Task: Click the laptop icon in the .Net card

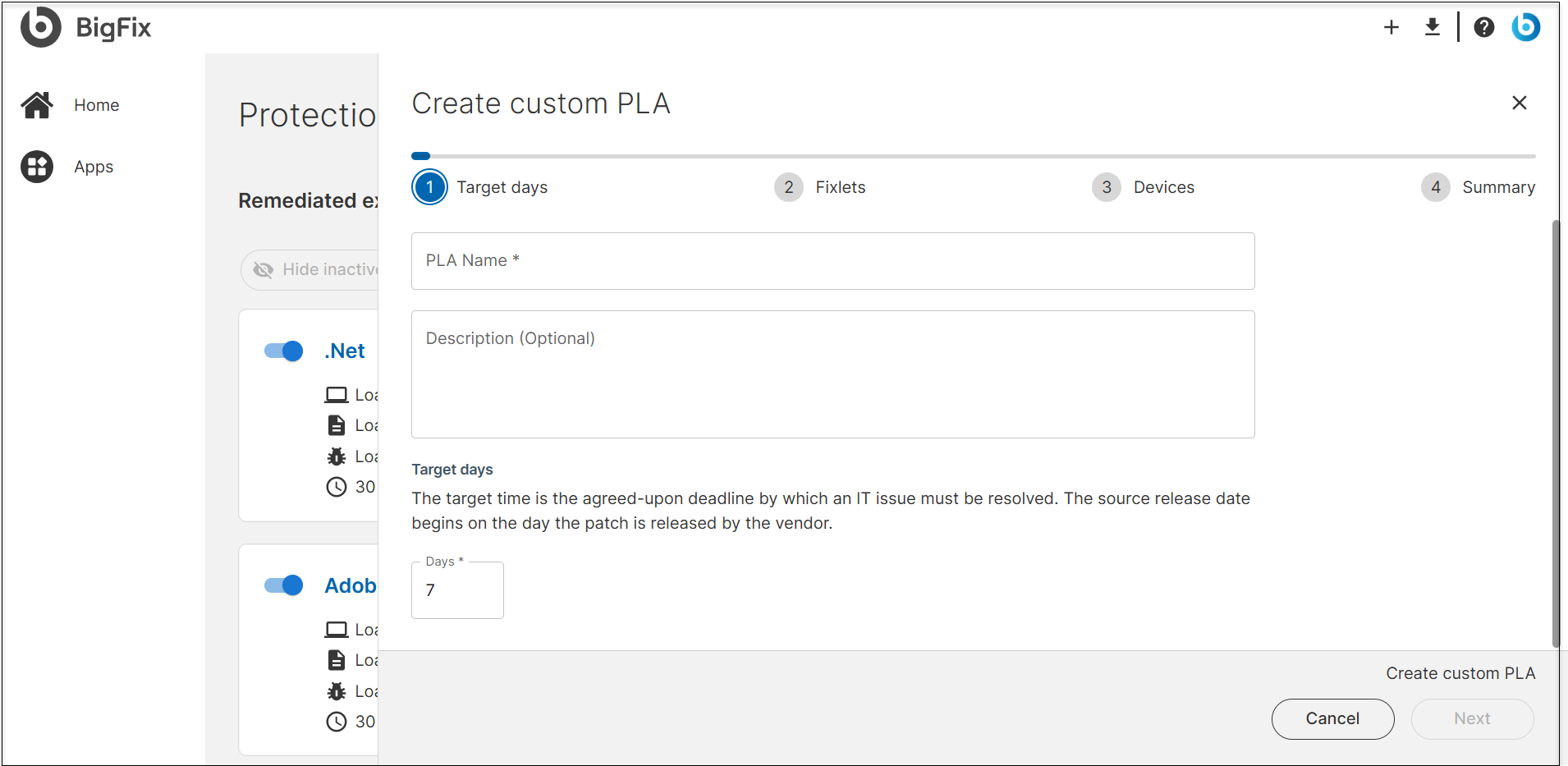Action: 337,394
